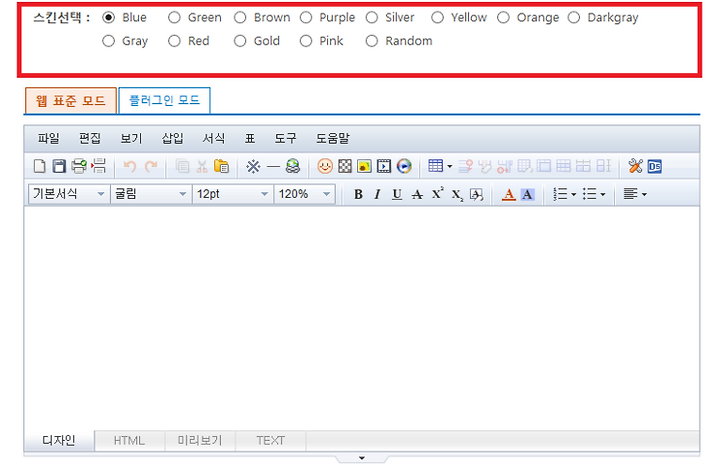Image resolution: width=720 pixels, height=468 pixels.
Task: Toggle italic formatting
Action: point(377,195)
